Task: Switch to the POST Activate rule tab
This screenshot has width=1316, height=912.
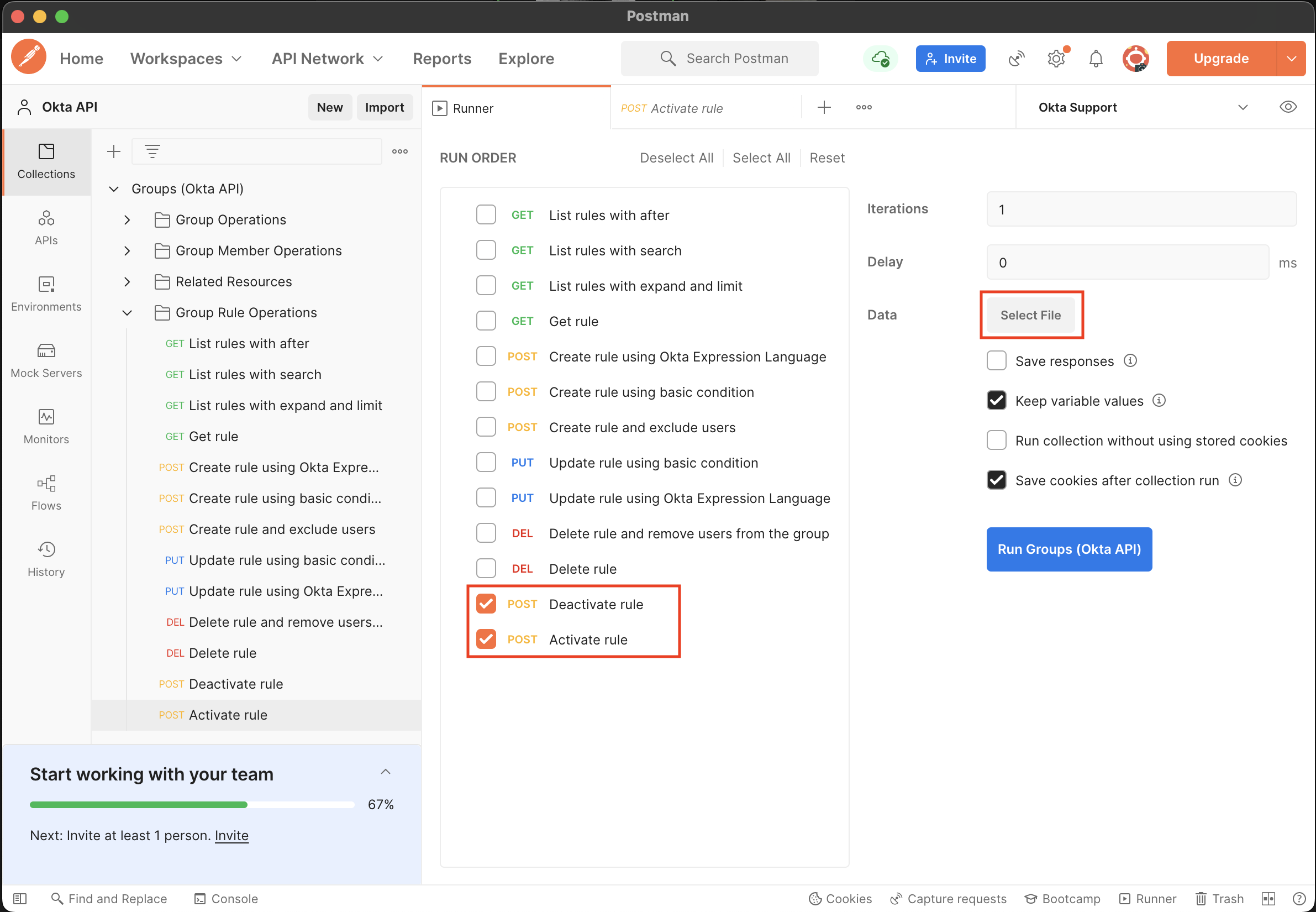Action: (706, 108)
